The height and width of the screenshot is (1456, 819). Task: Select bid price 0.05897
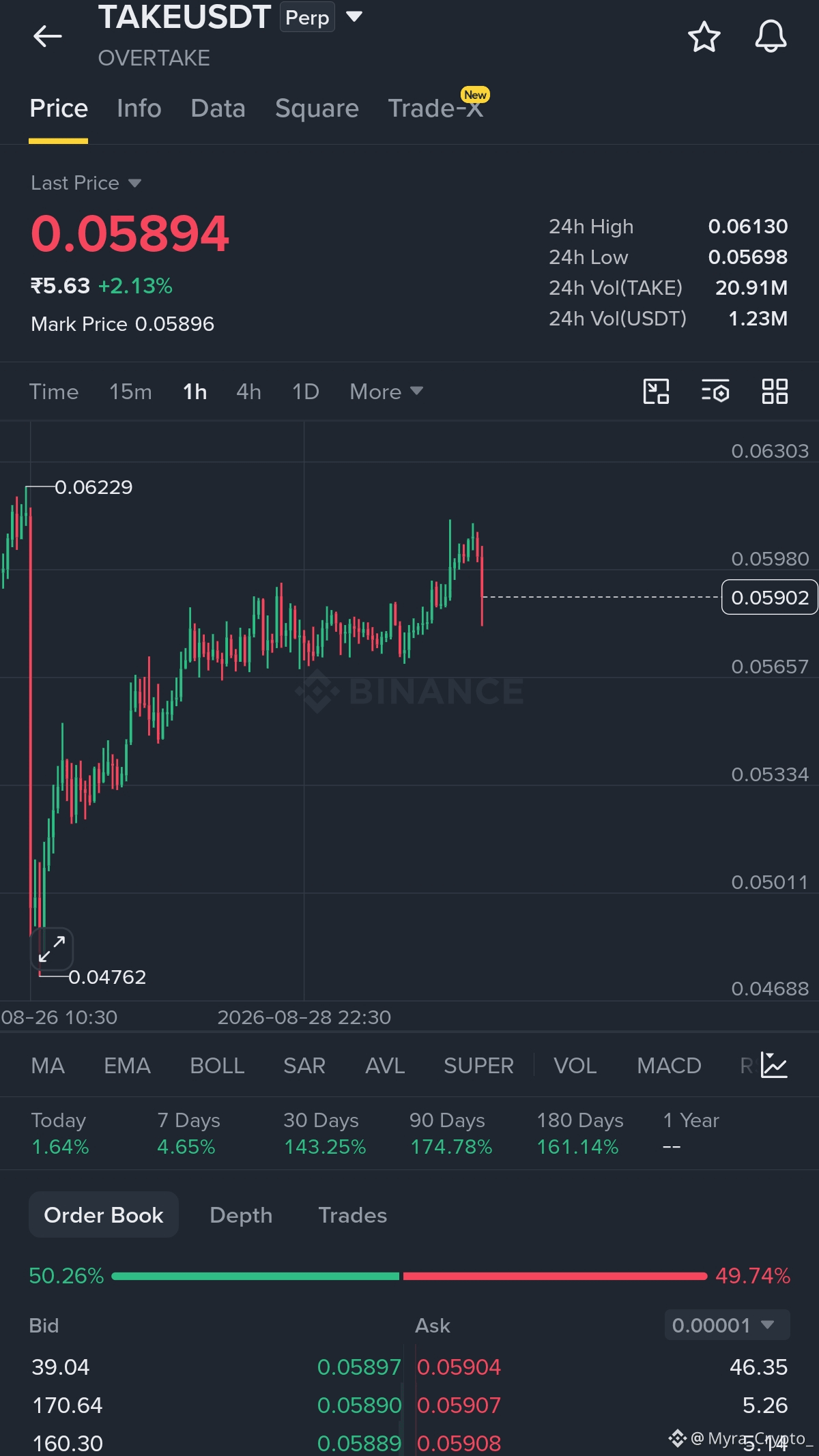(x=359, y=1367)
